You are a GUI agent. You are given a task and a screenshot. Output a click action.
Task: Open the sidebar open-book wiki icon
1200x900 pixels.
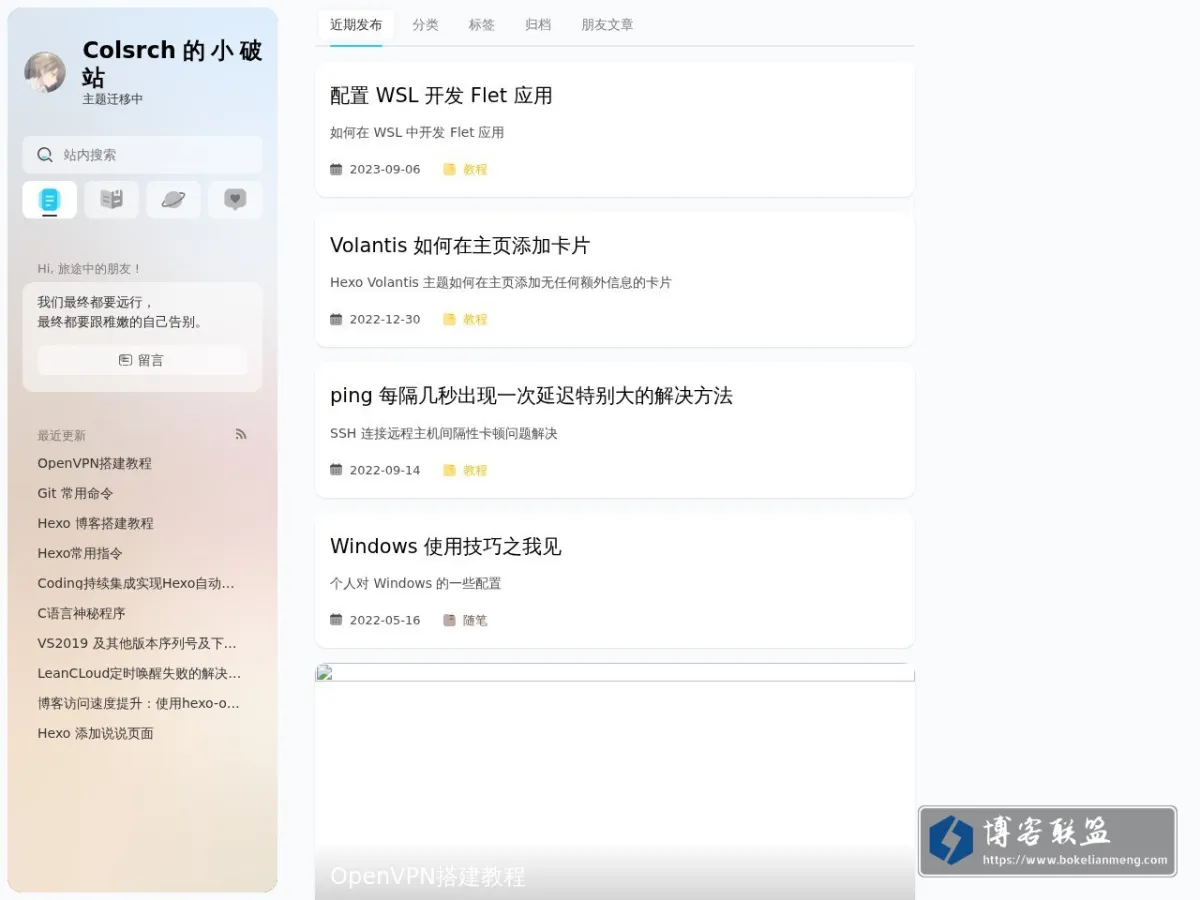pos(111,200)
